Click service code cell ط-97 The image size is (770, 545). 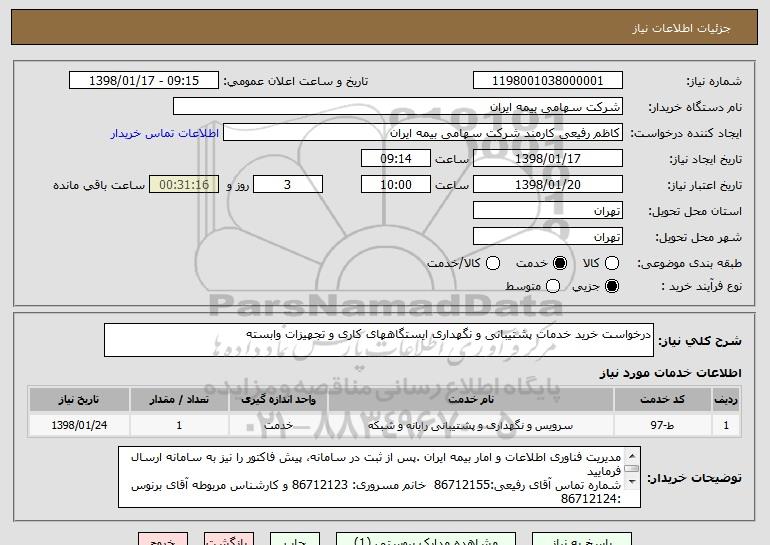pos(662,425)
